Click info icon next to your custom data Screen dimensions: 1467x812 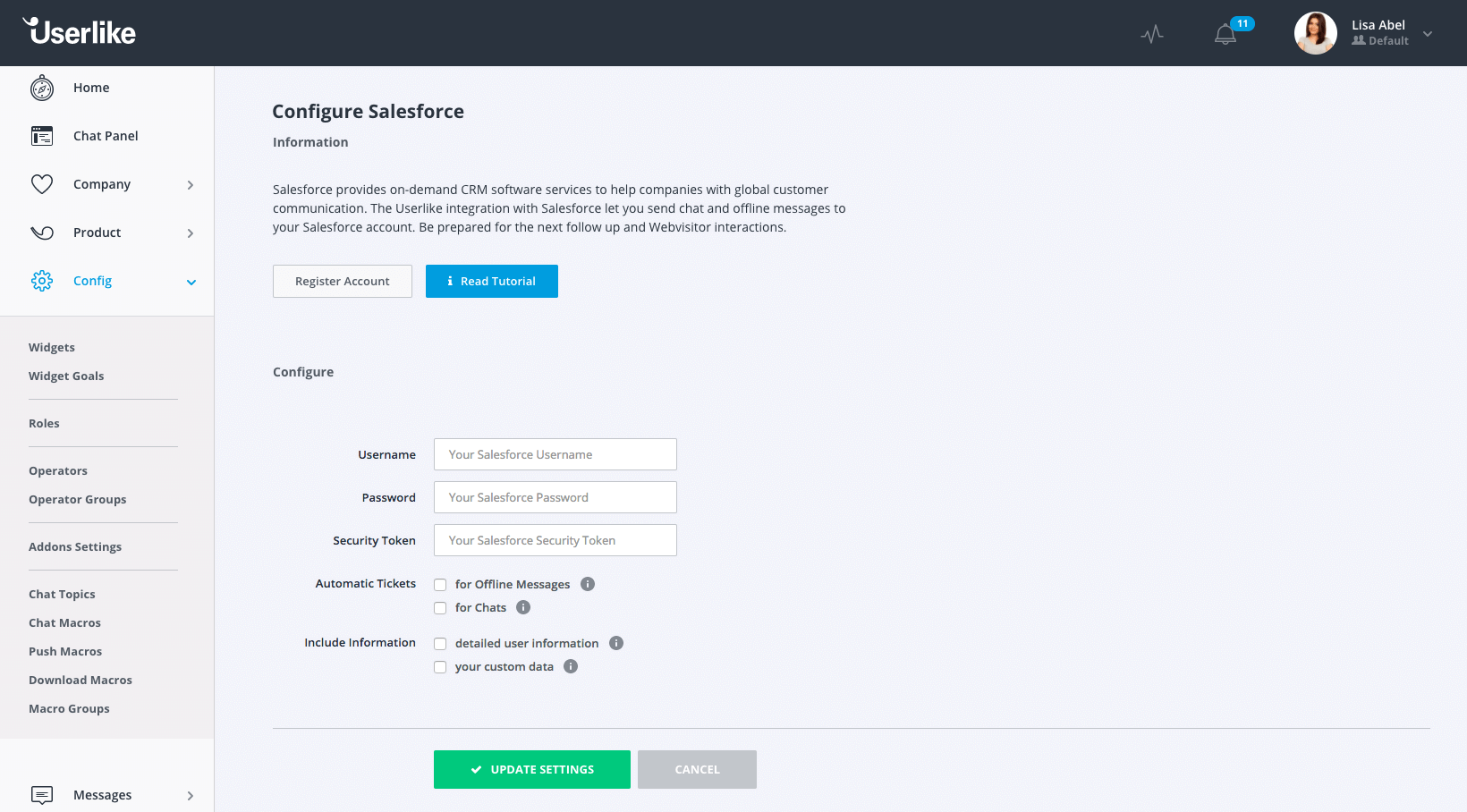pos(571,666)
